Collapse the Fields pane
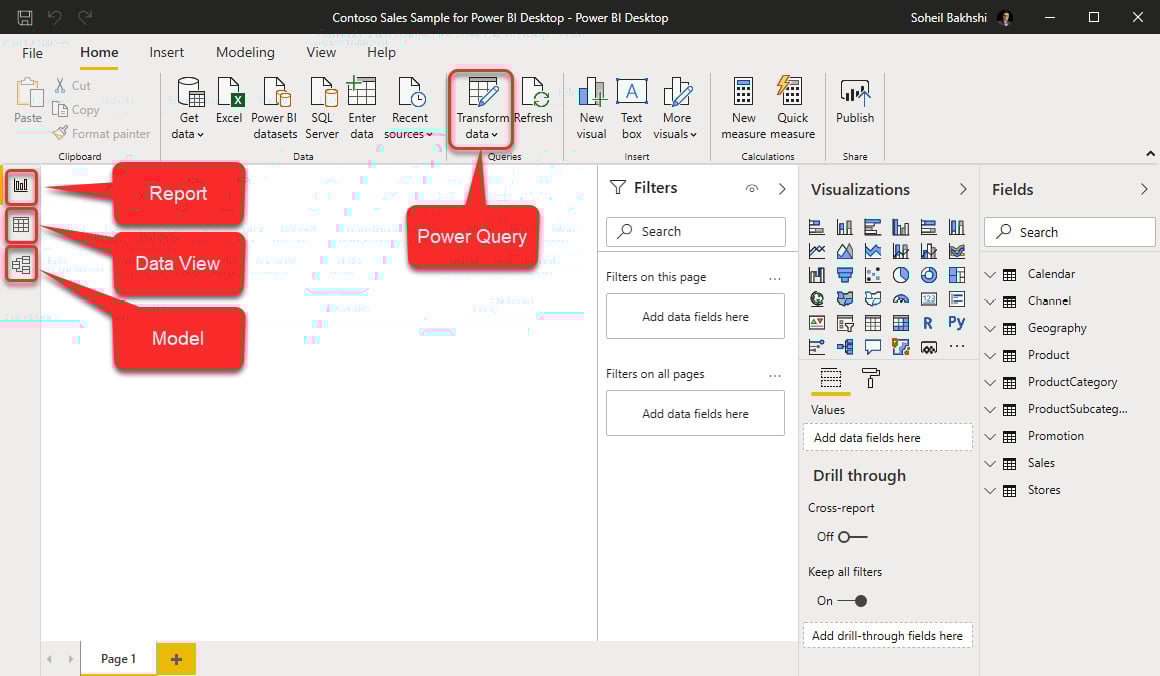1160x676 pixels. pyautogui.click(x=1144, y=189)
